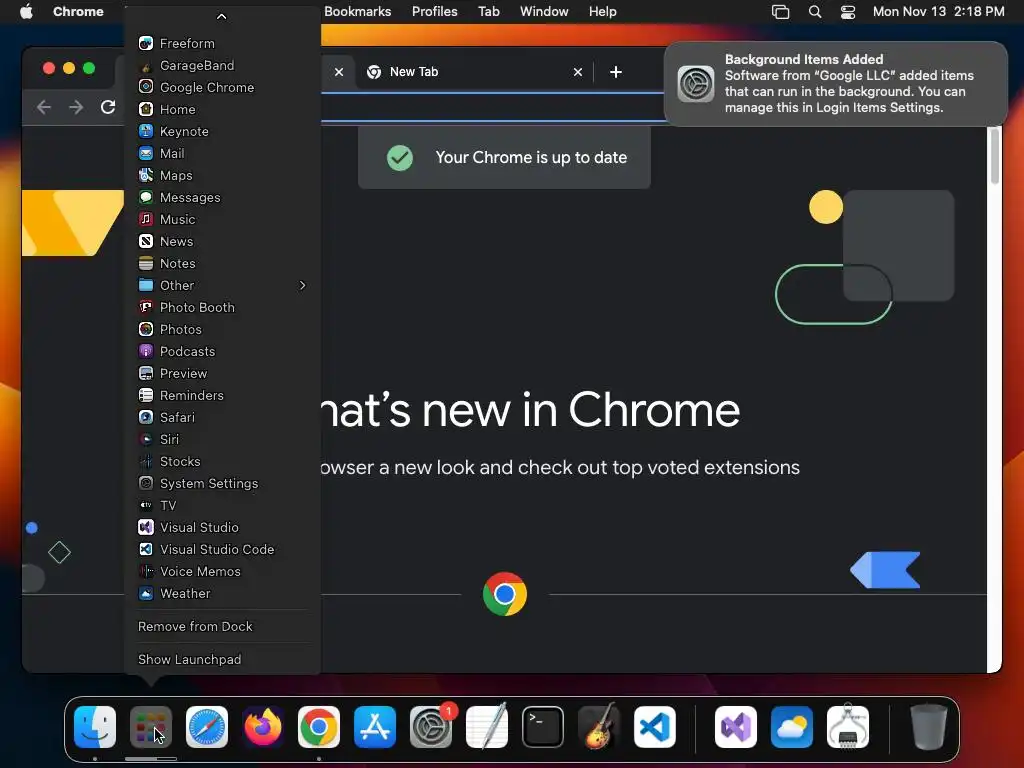The width and height of the screenshot is (1024, 768).
Task: Open the Bookmarks menu
Action: click(357, 12)
